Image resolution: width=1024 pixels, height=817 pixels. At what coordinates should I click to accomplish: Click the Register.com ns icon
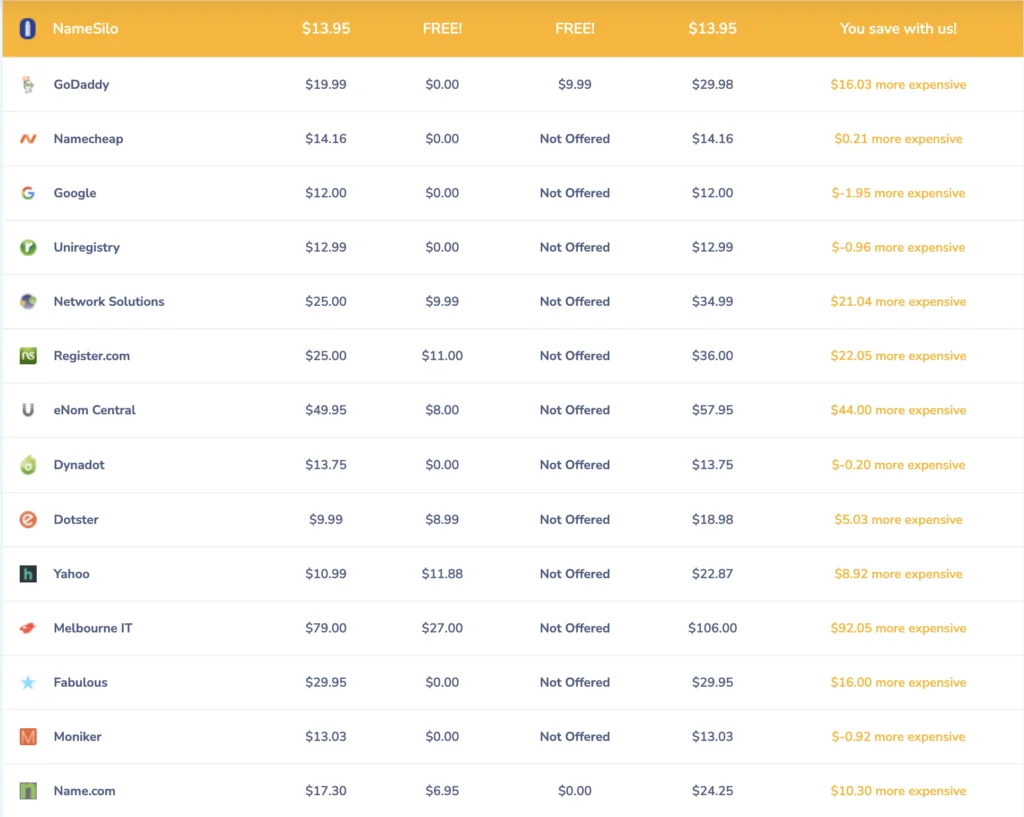tap(28, 356)
